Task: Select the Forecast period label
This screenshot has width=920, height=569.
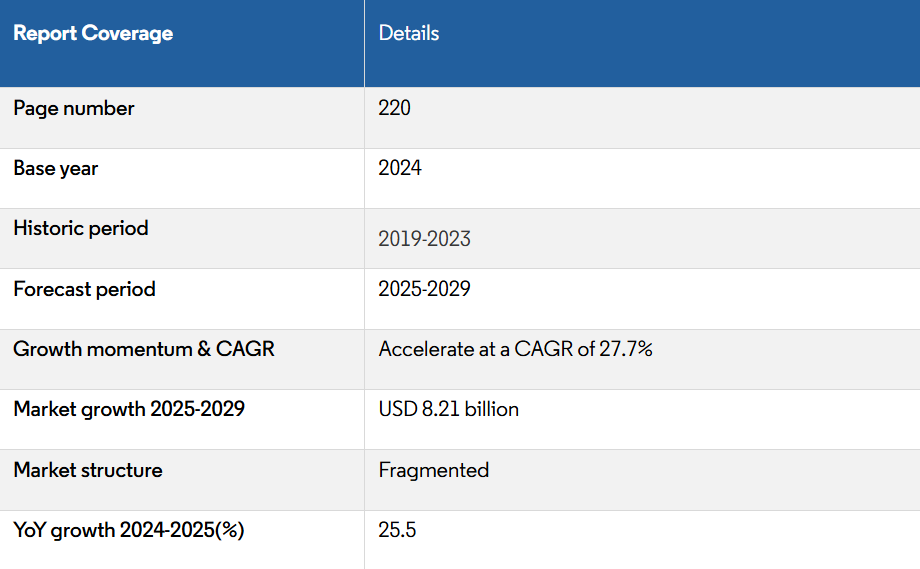Action: tap(85, 289)
